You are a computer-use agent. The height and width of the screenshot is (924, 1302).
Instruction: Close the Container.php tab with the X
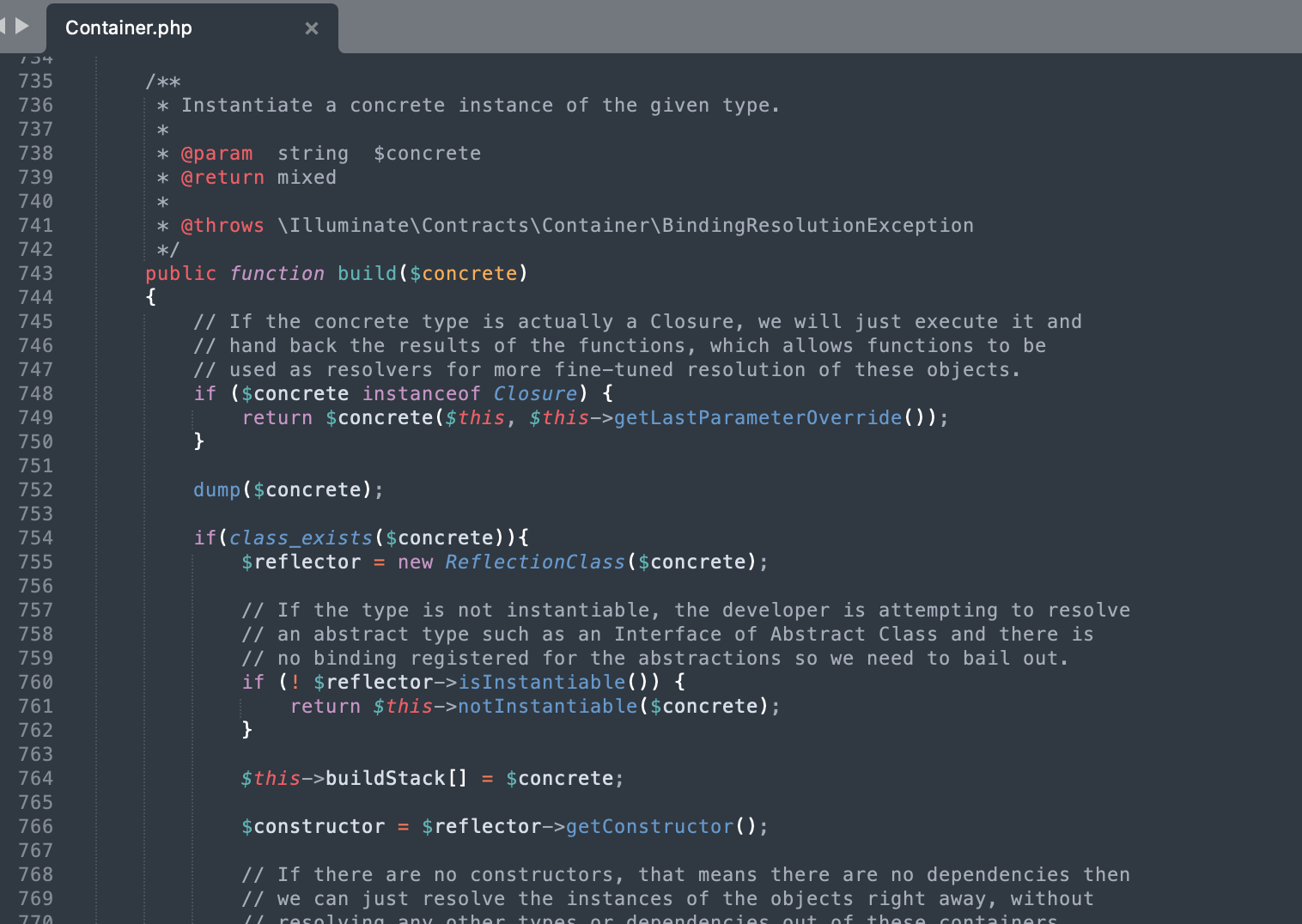coord(312,28)
